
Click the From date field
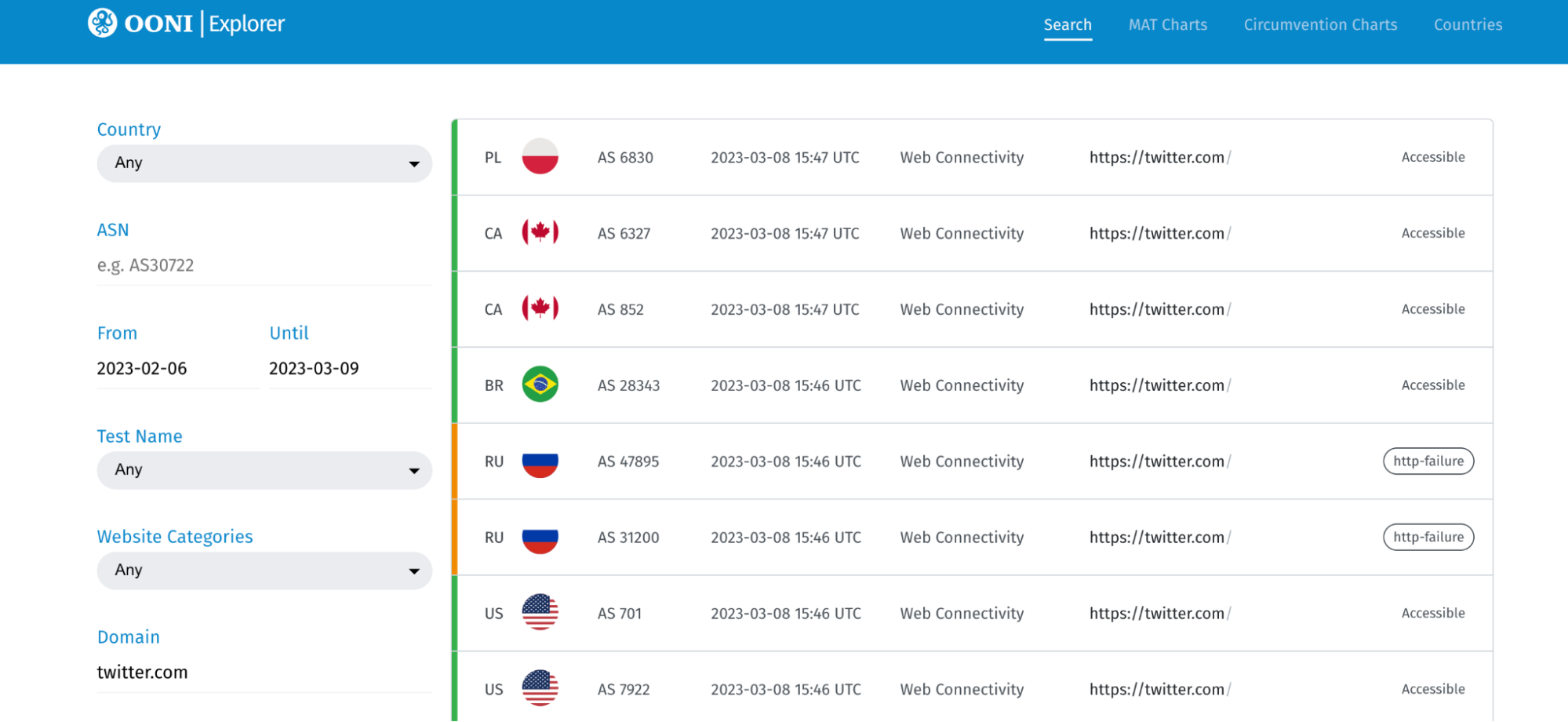pos(176,369)
